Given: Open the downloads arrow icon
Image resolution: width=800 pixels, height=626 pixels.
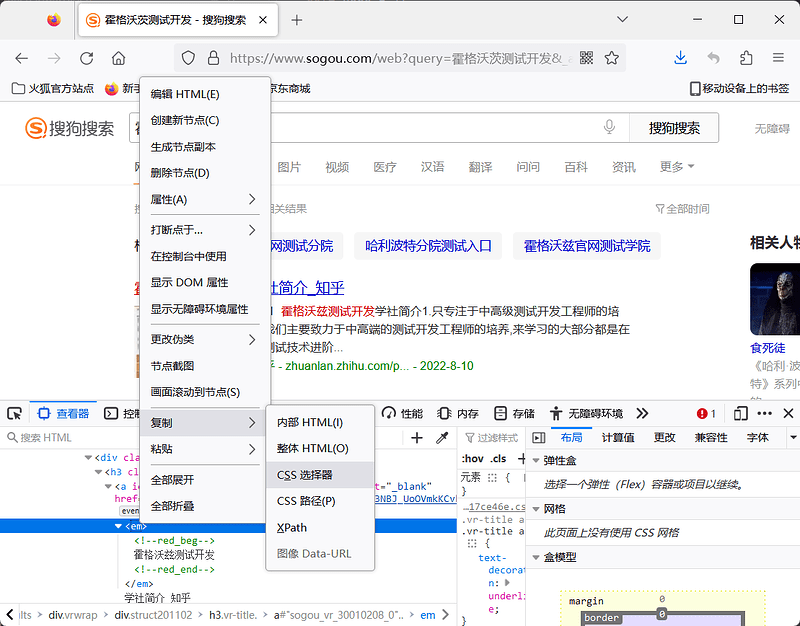Looking at the screenshot, I should tap(680, 58).
